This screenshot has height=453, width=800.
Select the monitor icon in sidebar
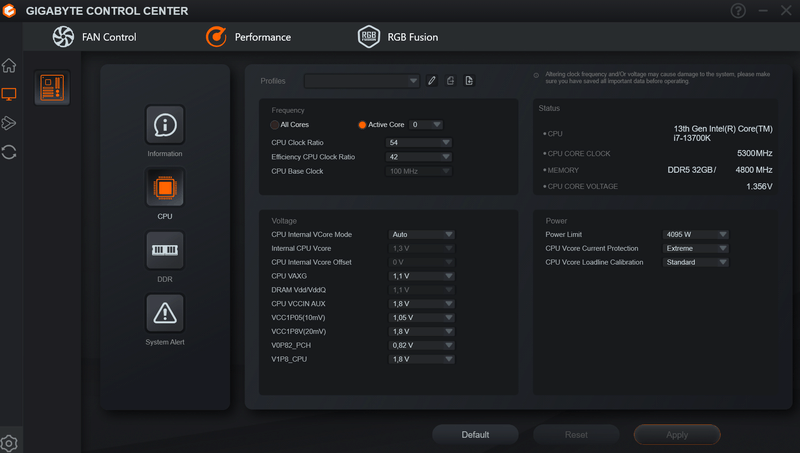pyautogui.click(x=9, y=94)
